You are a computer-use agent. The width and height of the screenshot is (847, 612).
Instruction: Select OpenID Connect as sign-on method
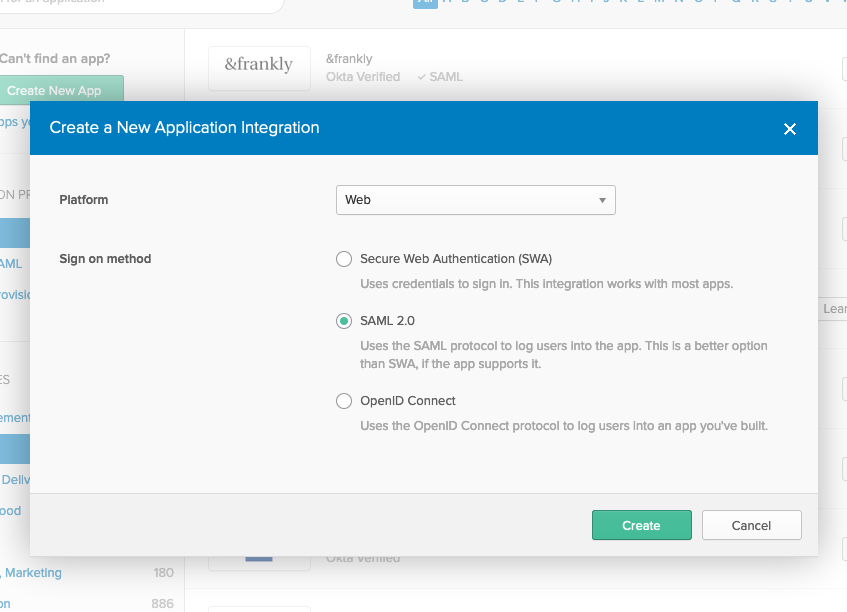[344, 401]
